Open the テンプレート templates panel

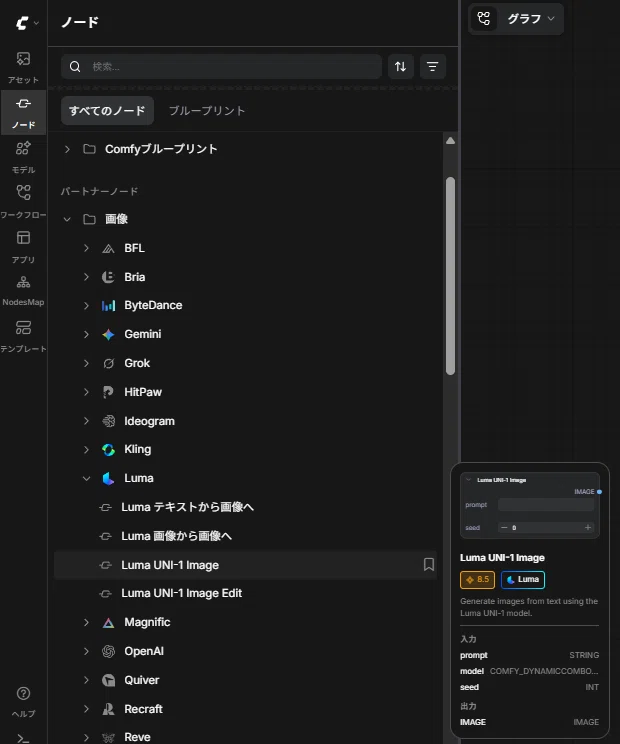point(23,335)
